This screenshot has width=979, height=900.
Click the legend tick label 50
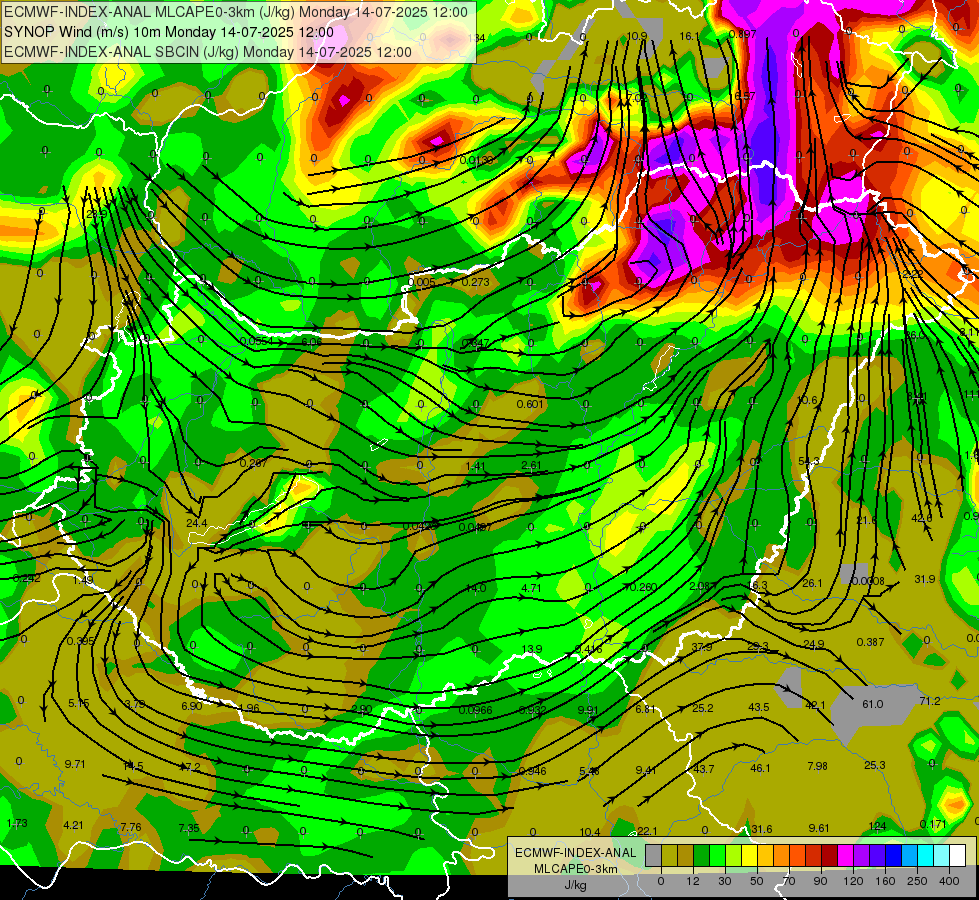click(757, 881)
